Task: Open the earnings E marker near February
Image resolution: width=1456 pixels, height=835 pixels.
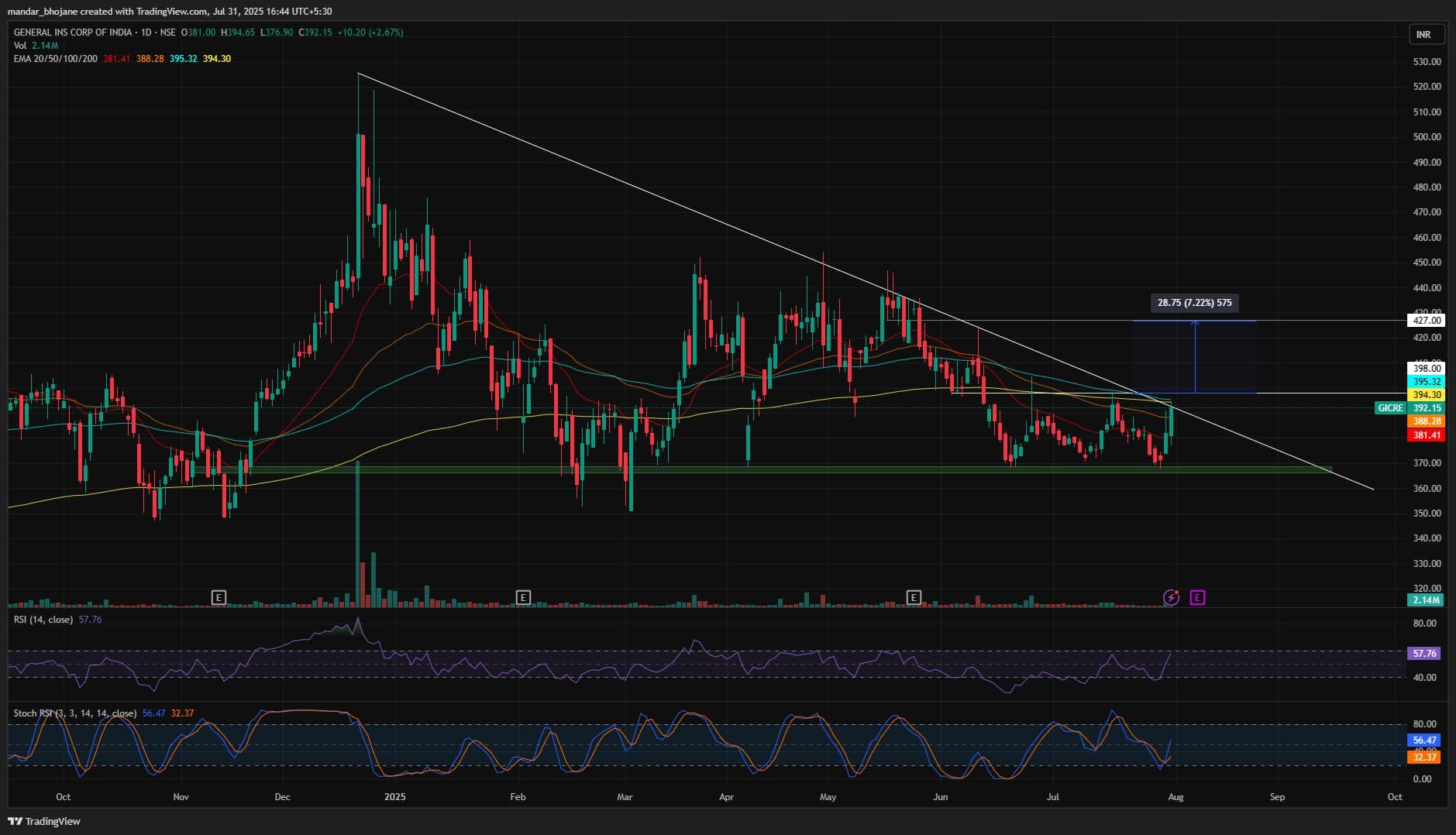Action: point(523,597)
